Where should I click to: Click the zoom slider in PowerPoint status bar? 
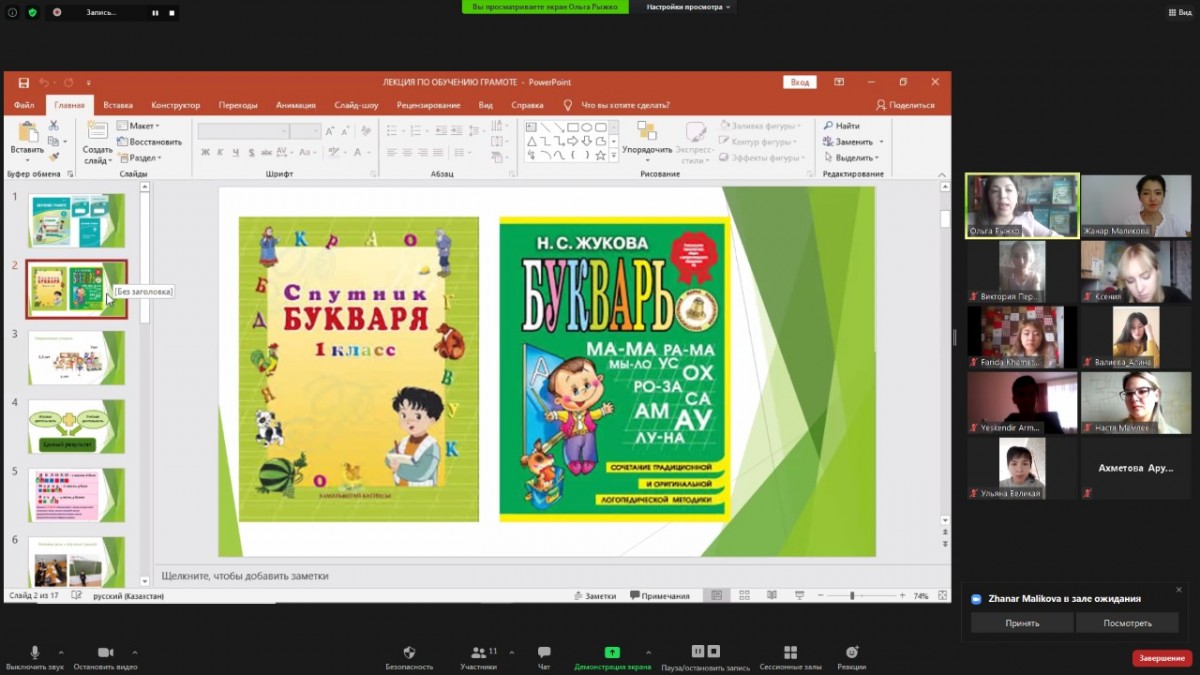click(x=852, y=596)
